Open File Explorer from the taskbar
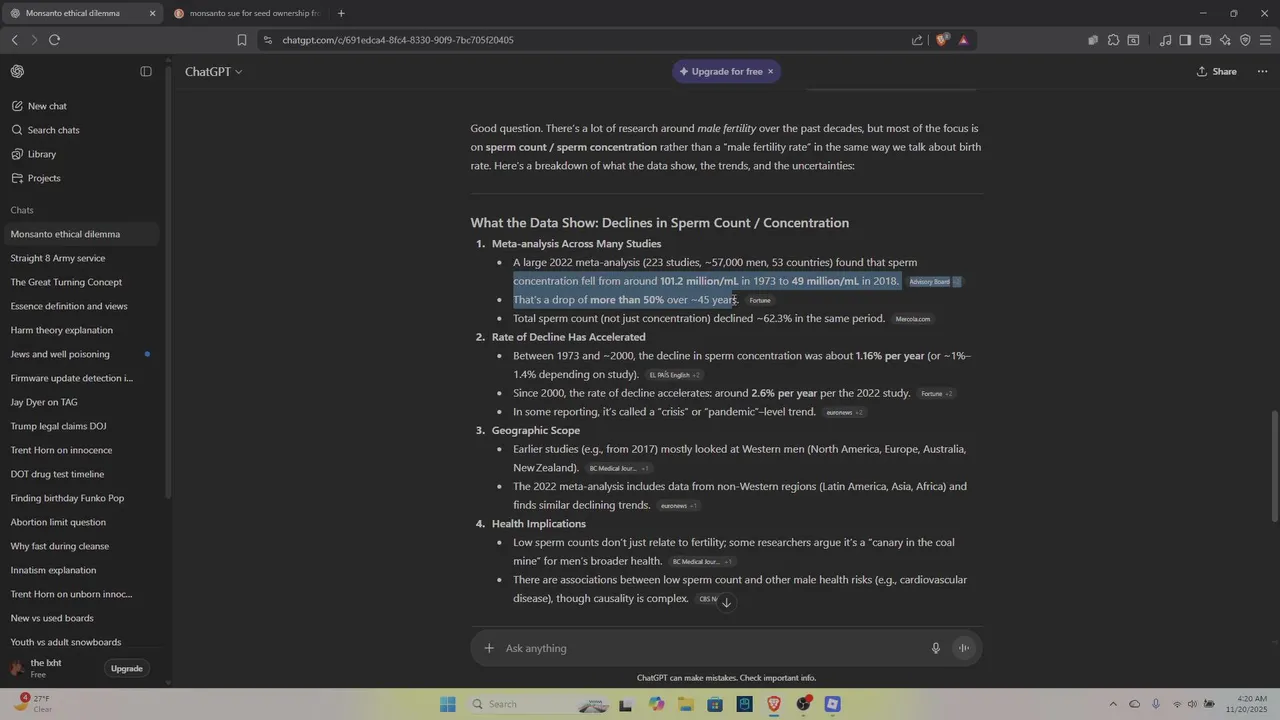Image resolution: width=1280 pixels, height=720 pixels. 686,704
